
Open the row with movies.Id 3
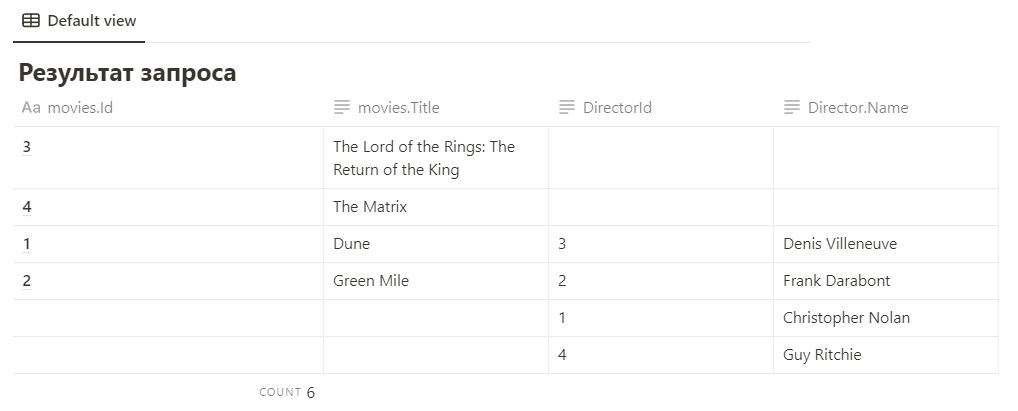27,148
